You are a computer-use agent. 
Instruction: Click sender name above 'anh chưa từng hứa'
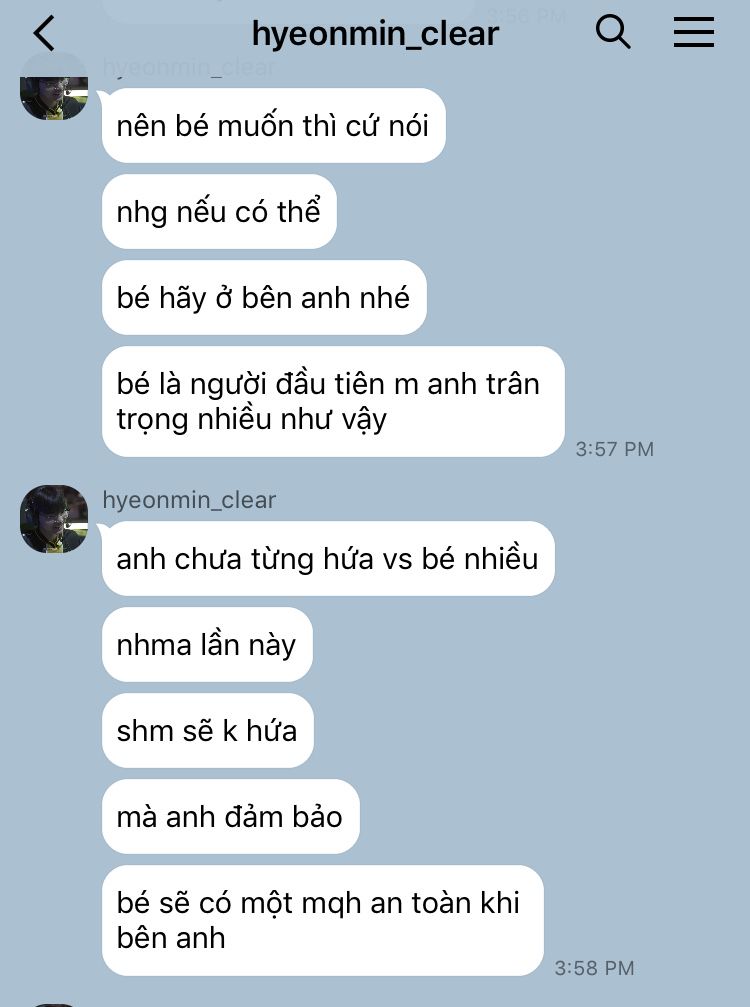(189, 500)
